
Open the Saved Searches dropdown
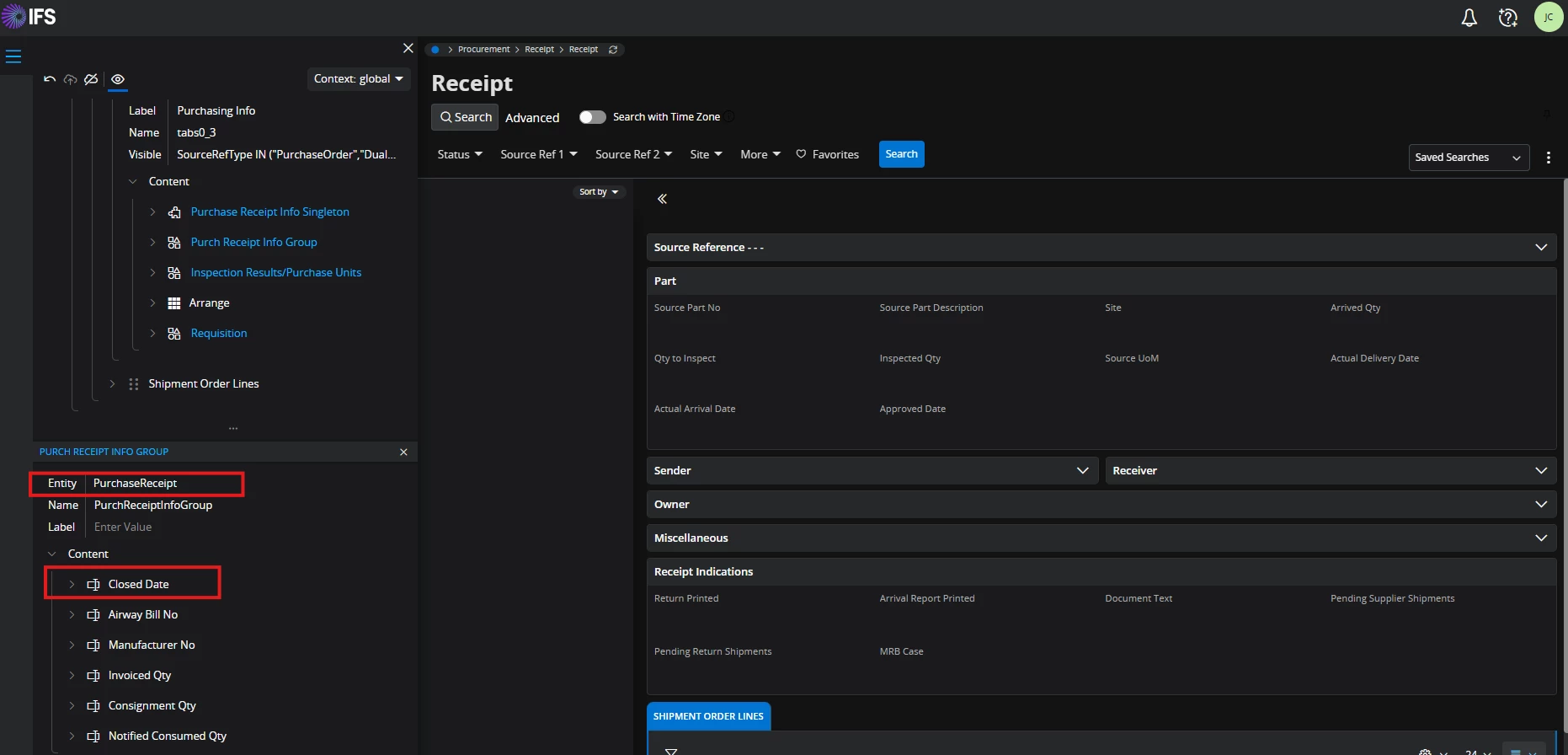[x=1469, y=158]
